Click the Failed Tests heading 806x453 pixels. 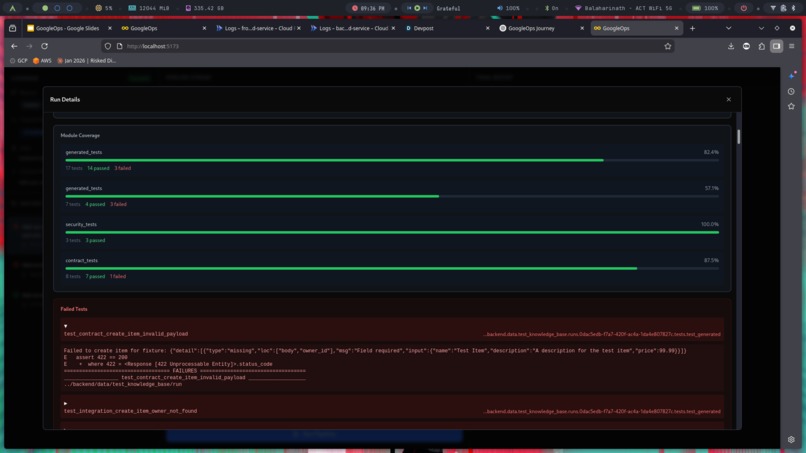pos(74,309)
